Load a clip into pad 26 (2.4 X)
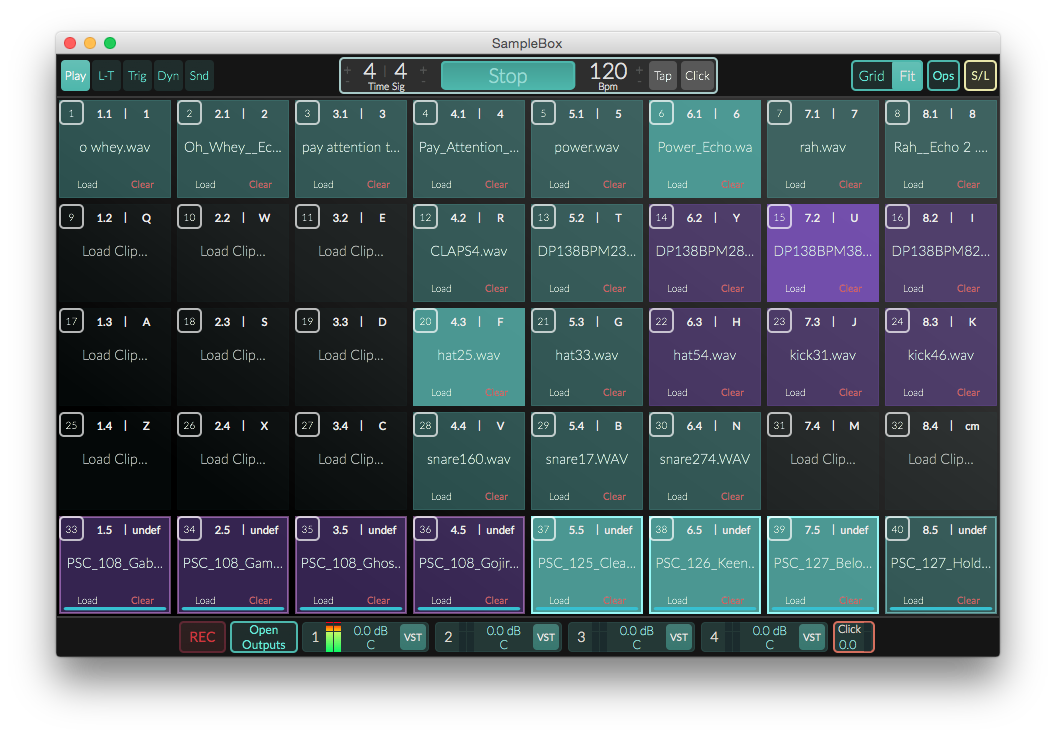The width and height of the screenshot is (1056, 737). pos(232,459)
